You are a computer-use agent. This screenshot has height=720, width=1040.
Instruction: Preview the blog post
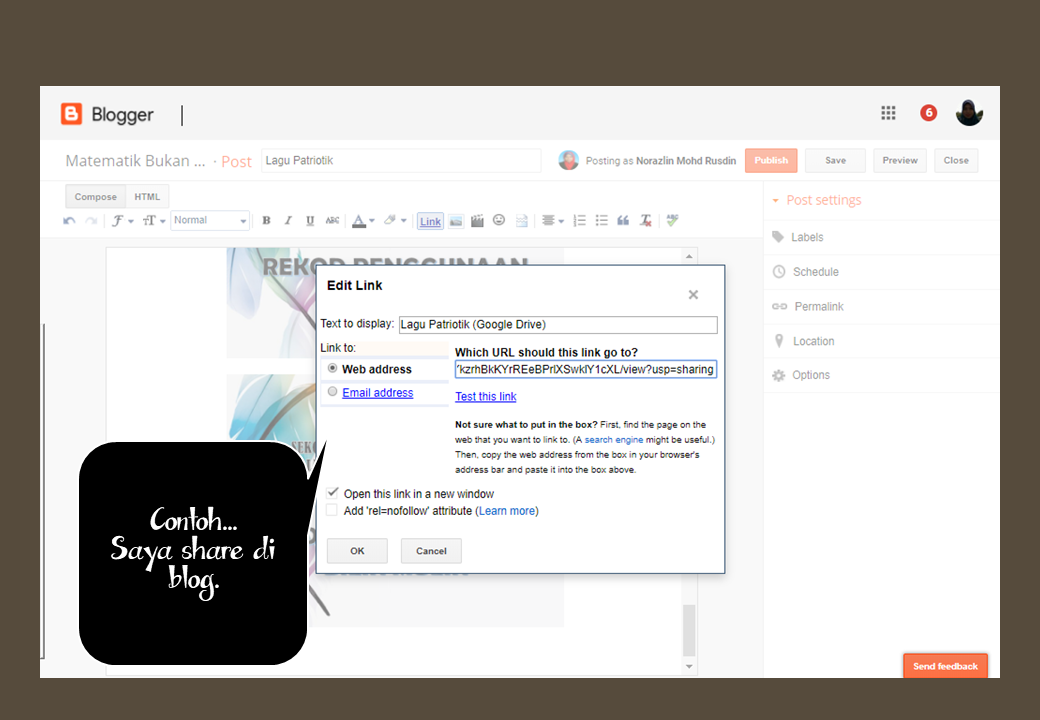[x=900, y=160]
